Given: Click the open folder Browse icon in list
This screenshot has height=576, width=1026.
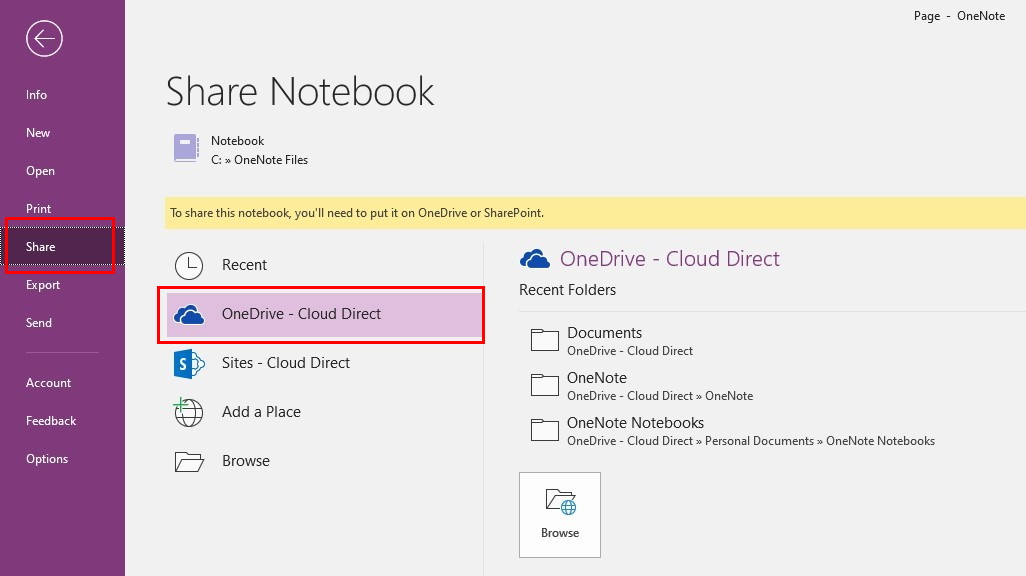Looking at the screenshot, I should click(189, 461).
